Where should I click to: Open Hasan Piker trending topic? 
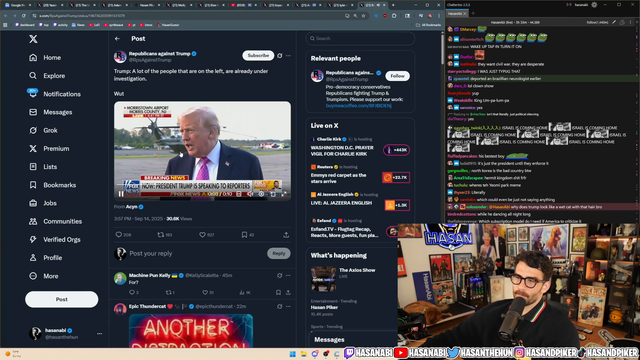[x=324, y=307]
